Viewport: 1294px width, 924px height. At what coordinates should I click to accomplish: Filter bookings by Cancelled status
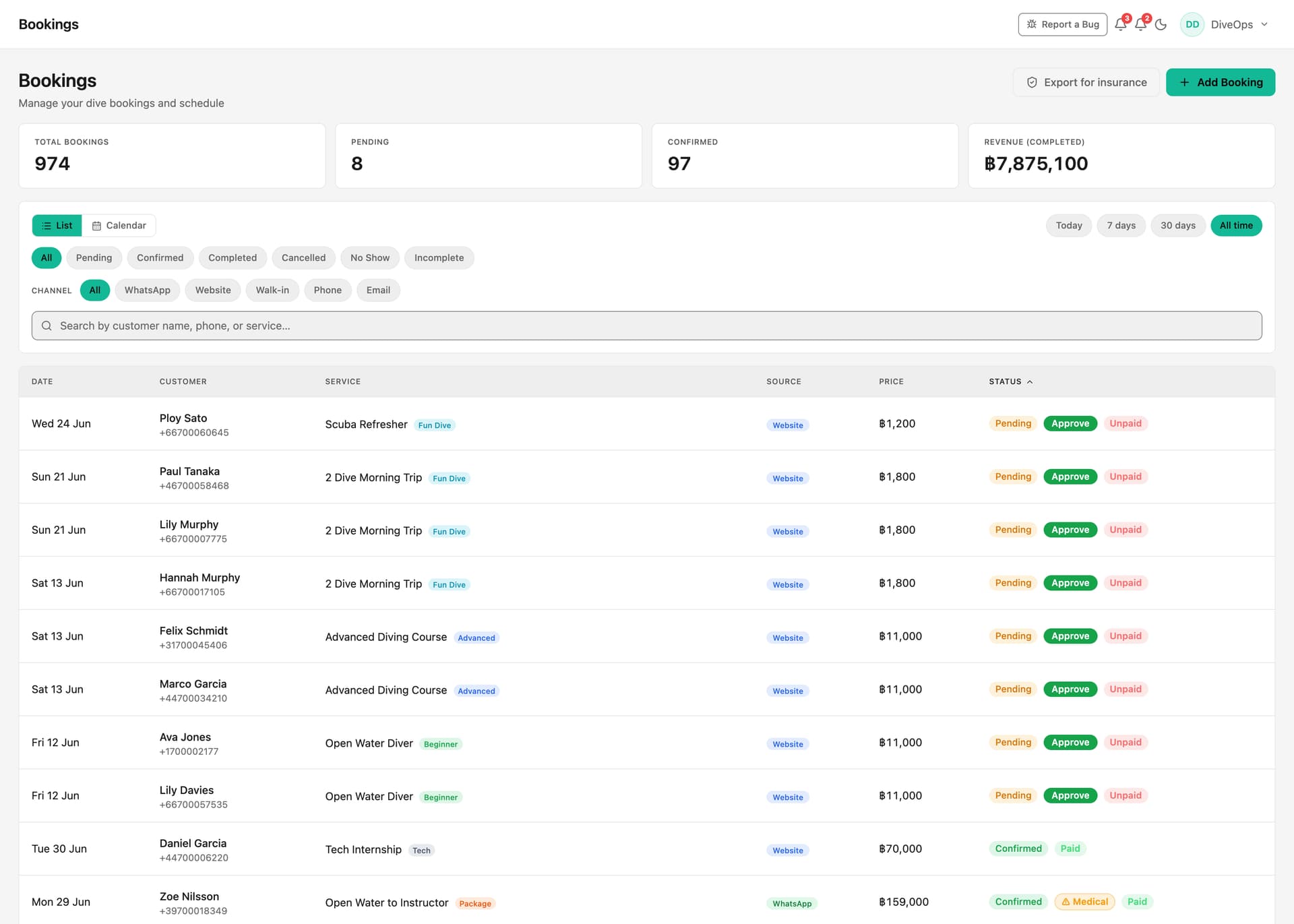tap(303, 258)
